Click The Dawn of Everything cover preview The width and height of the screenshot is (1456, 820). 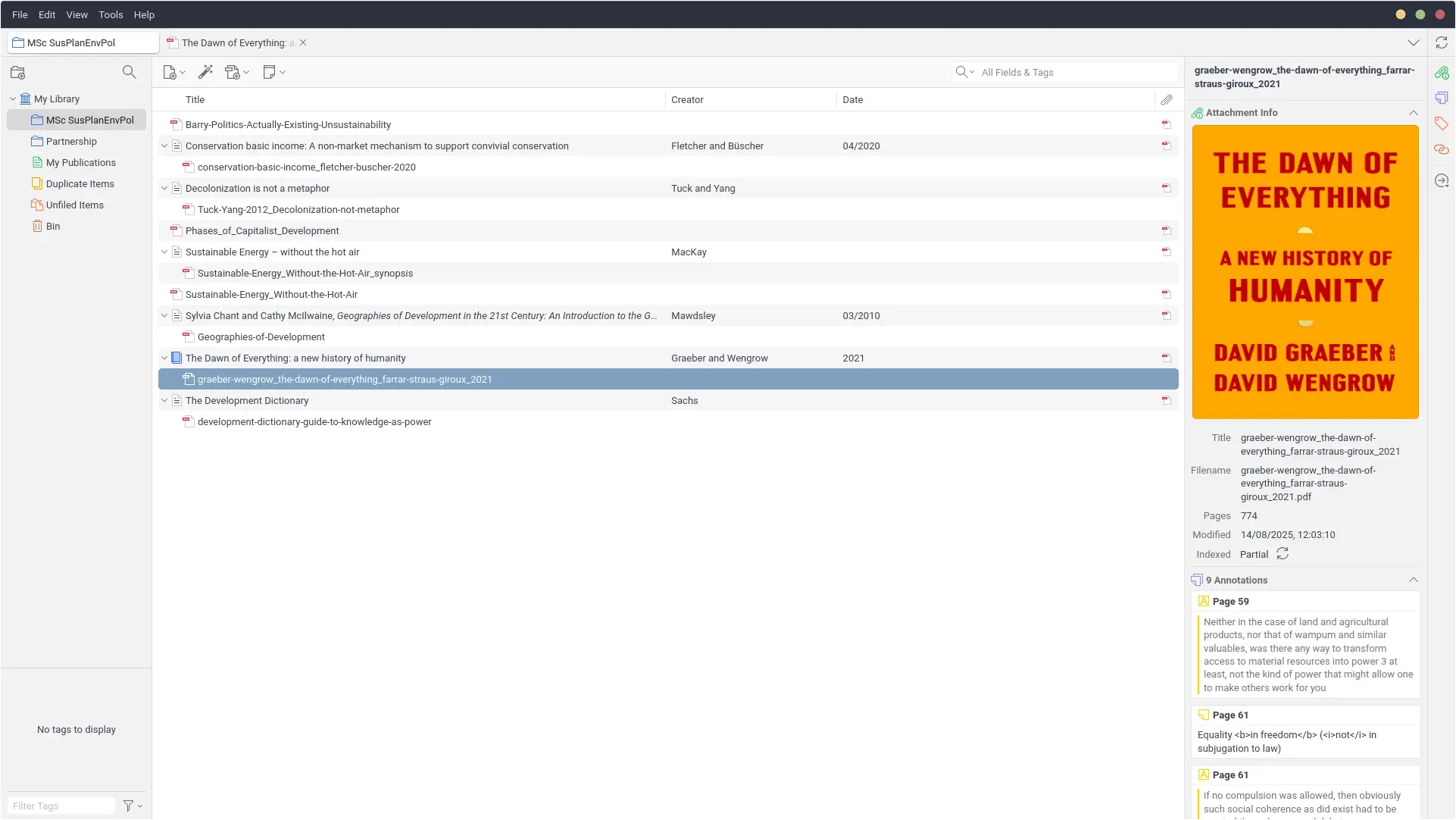coord(1305,272)
